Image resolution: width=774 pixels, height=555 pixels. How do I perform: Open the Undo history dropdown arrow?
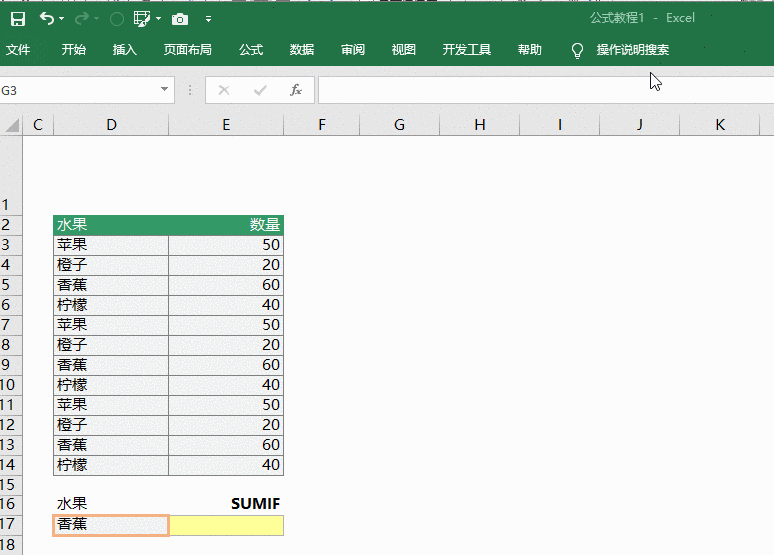click(62, 19)
